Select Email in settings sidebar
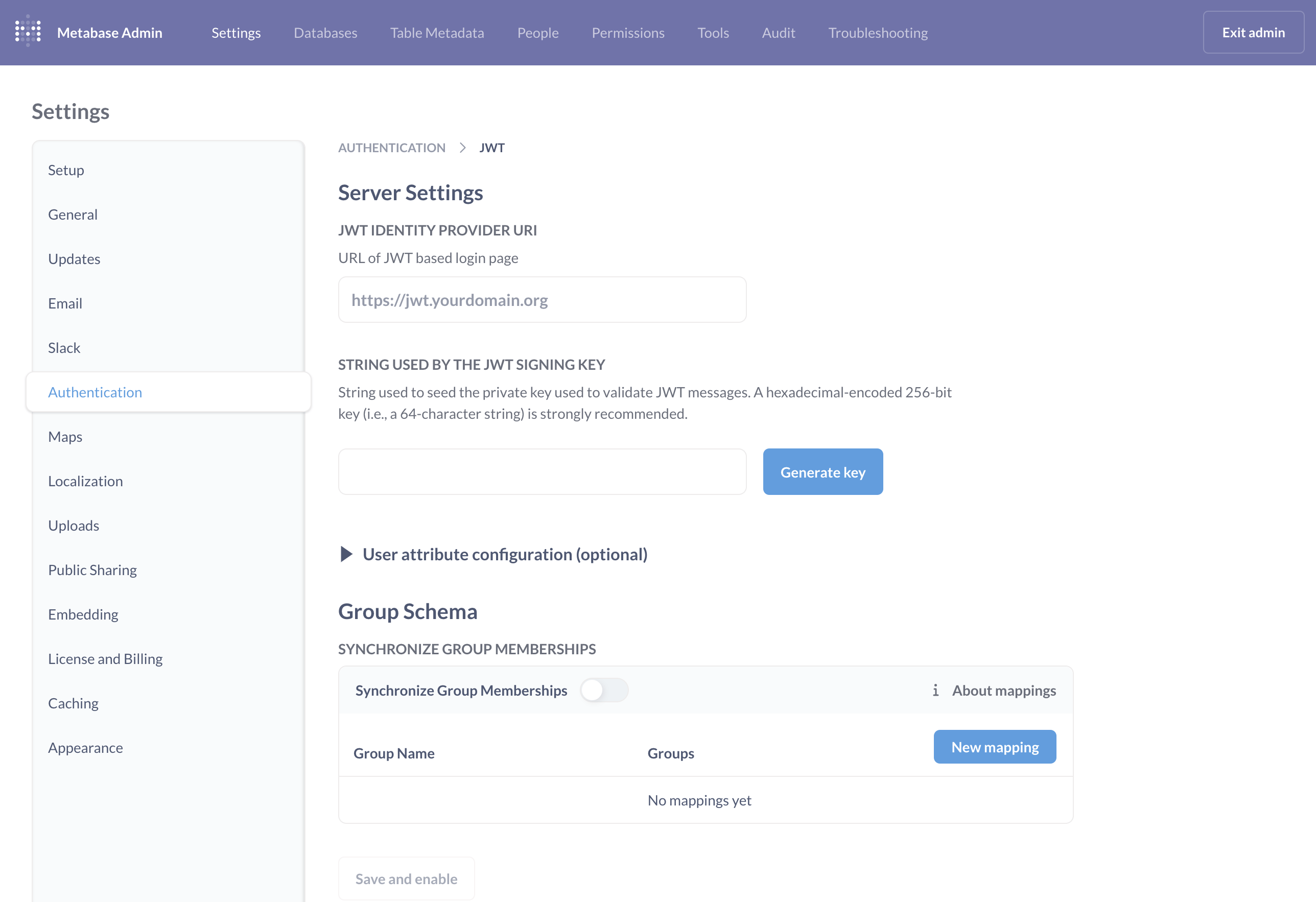 (168, 303)
